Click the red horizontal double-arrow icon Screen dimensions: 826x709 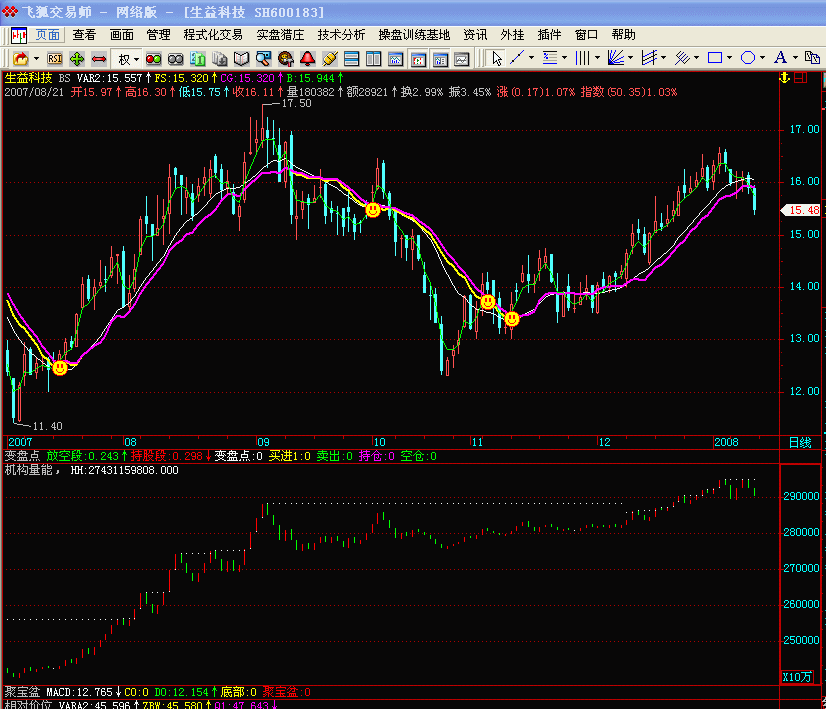pyautogui.click(x=99, y=58)
